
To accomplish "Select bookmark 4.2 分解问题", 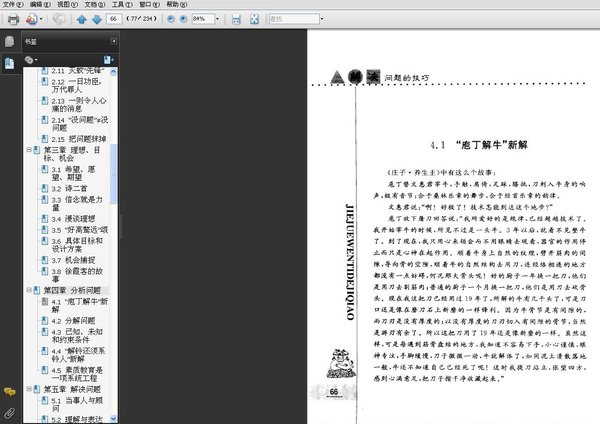I will tap(73, 321).
